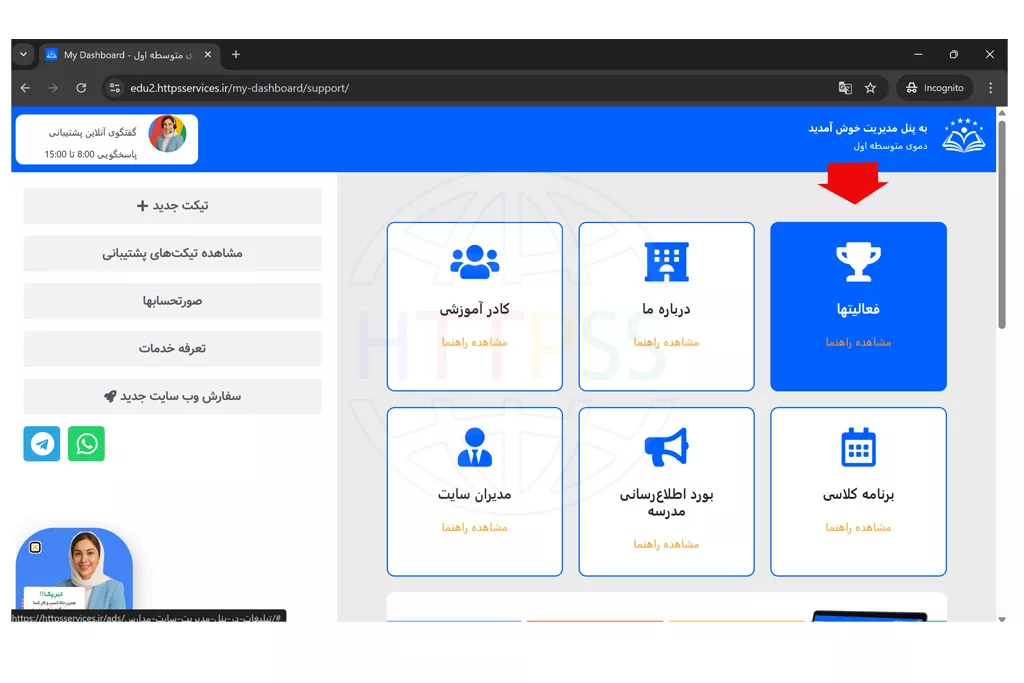1024x683 pixels.
Task: Open مشاهده تیکت‌های پشتیبانی
Action: 172,254
